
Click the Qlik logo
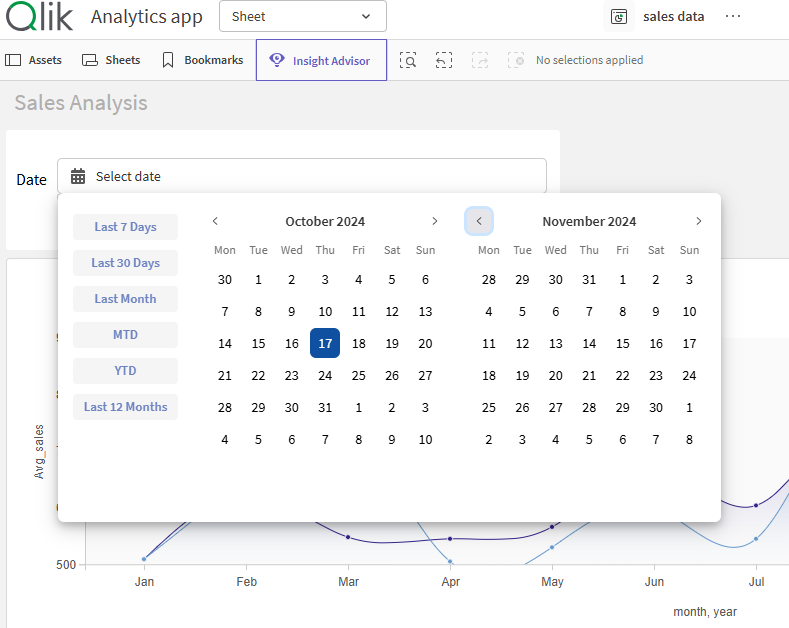pos(40,17)
